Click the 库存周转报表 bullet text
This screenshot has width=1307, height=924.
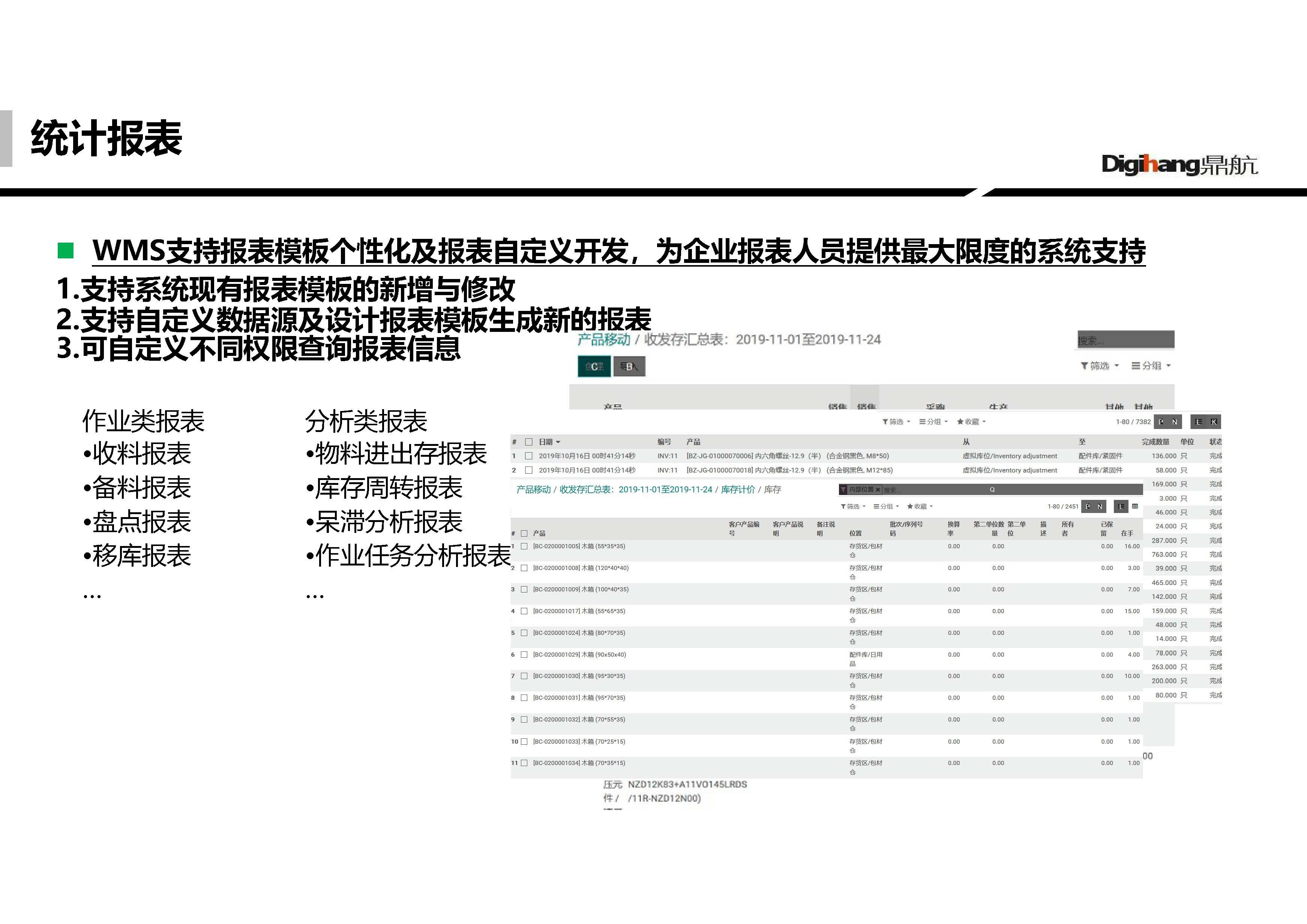384,488
